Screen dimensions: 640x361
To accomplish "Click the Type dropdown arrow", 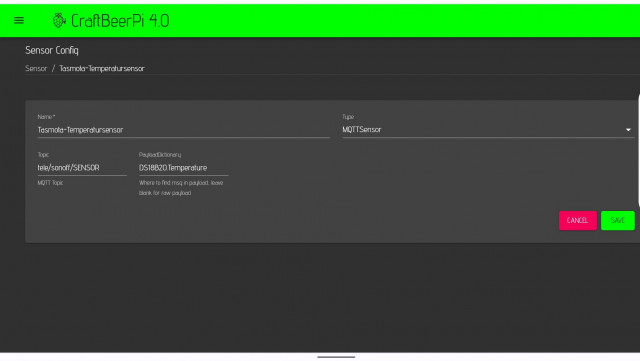I will point(628,130).
